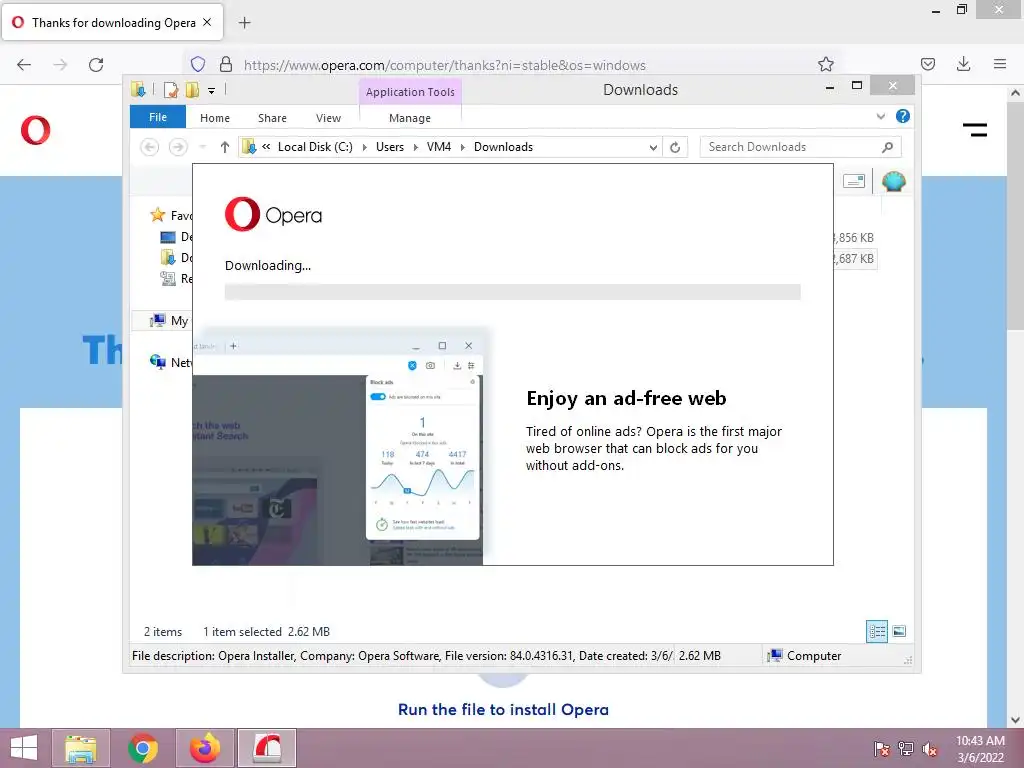The width and height of the screenshot is (1024, 768).
Task: Close the 'Thanks for downloading Opera' tab
Action: 207,22
